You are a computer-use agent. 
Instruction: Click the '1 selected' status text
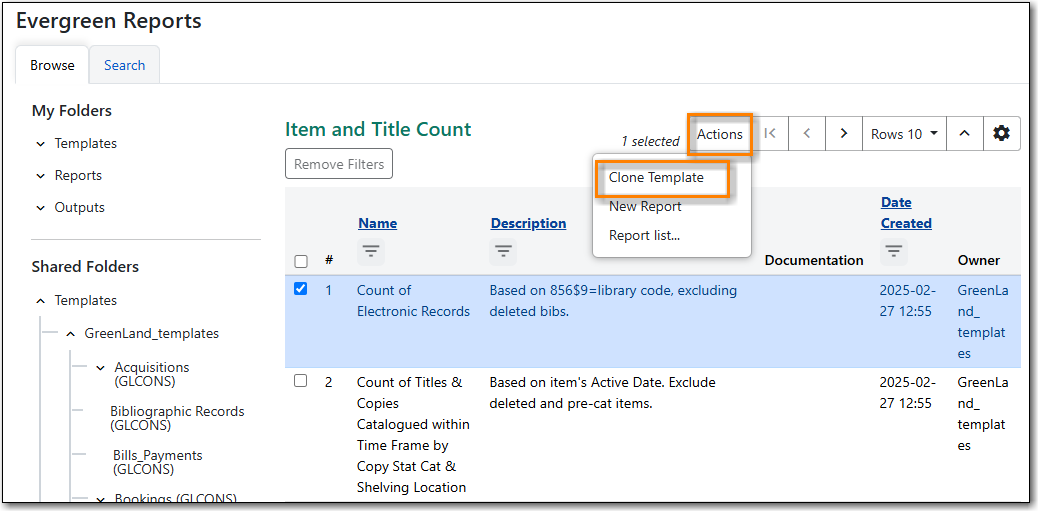coord(649,141)
